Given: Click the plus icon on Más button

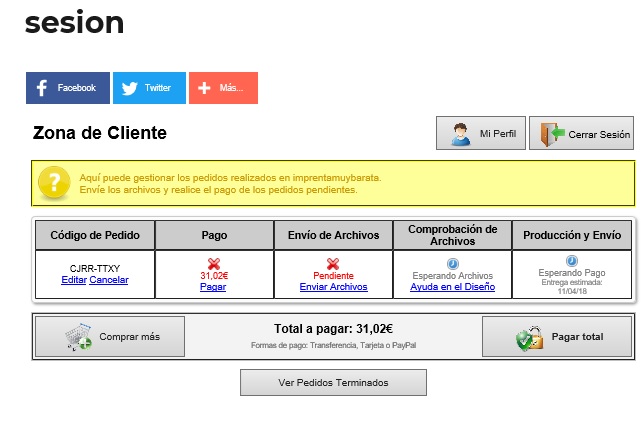Looking at the screenshot, I should pos(204,88).
